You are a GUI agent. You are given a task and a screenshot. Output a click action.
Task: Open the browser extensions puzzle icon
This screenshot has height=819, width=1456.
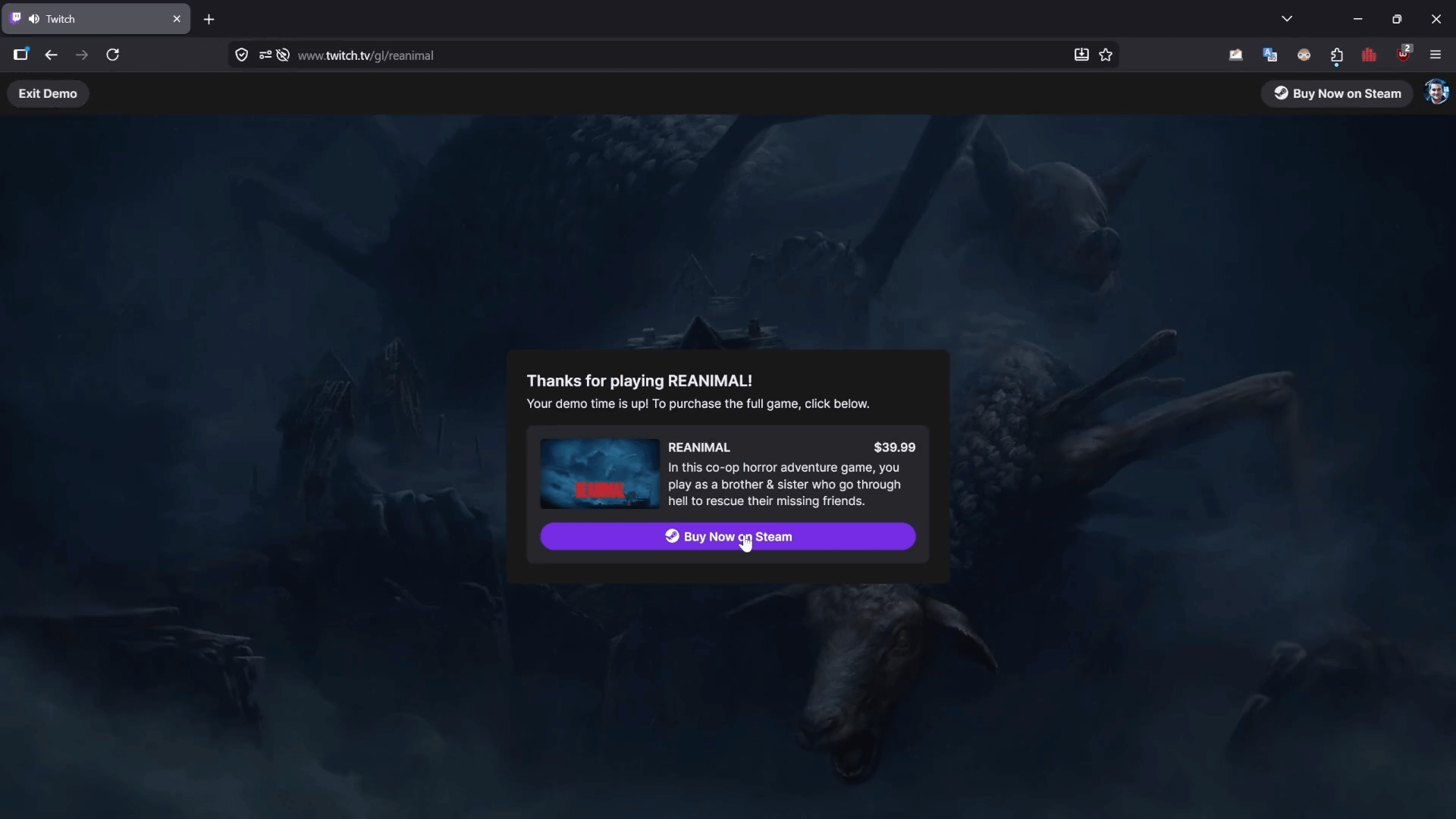point(1337,55)
